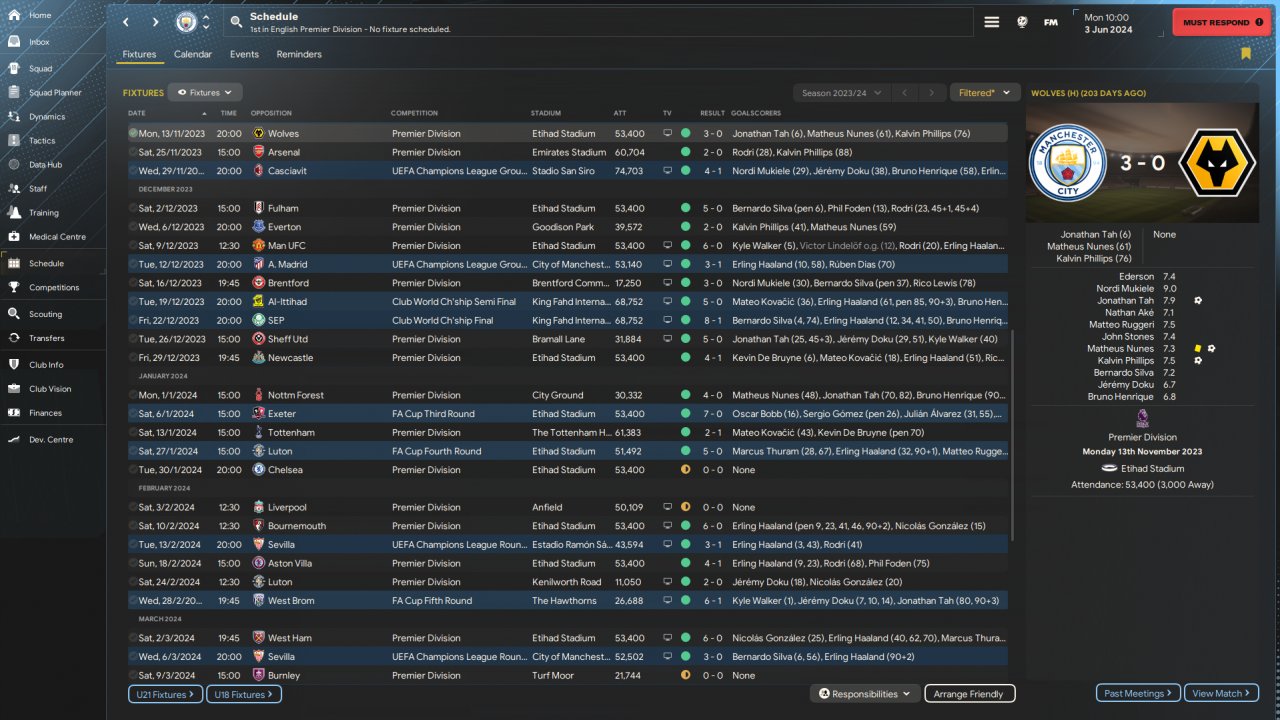Screen dimensions: 1280x720
Task: Open the Filtered* dropdown
Action: 985,93
